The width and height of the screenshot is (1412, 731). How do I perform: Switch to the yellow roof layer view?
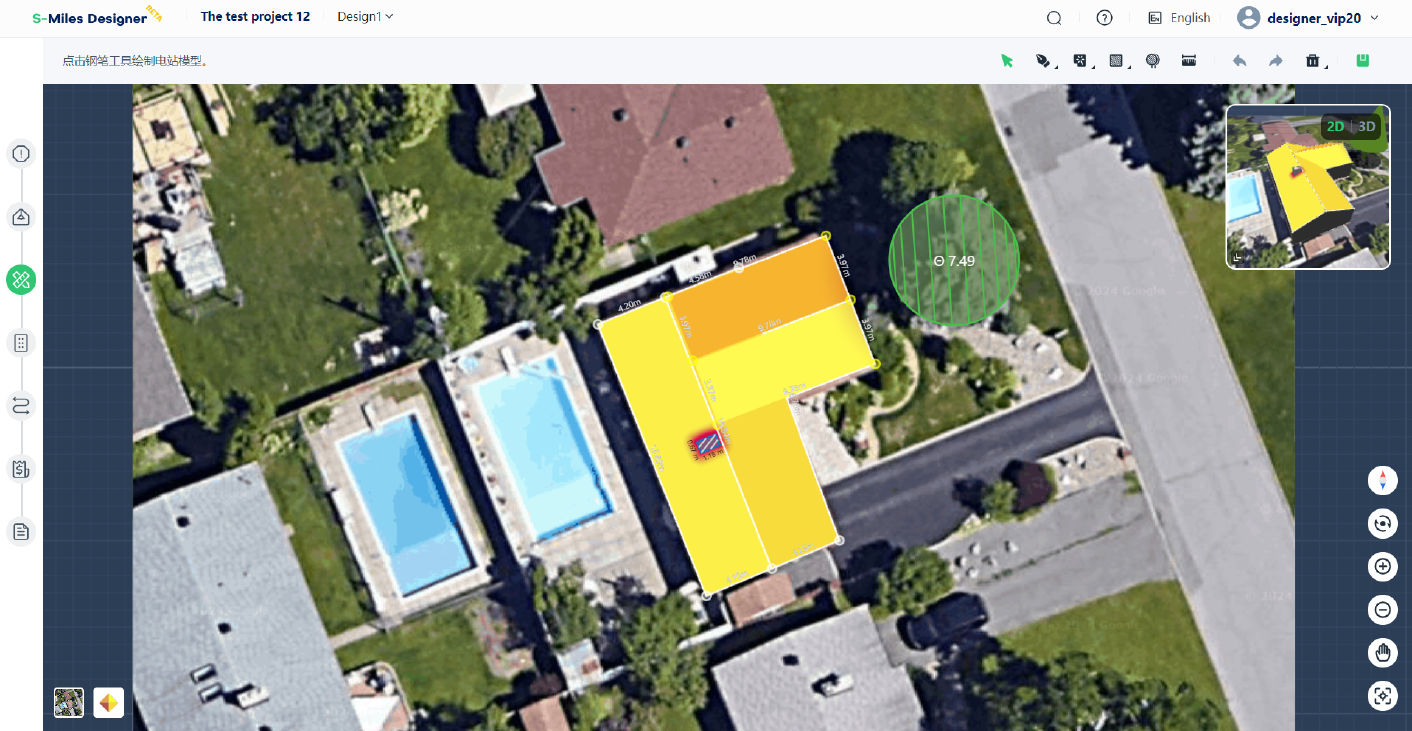109,703
